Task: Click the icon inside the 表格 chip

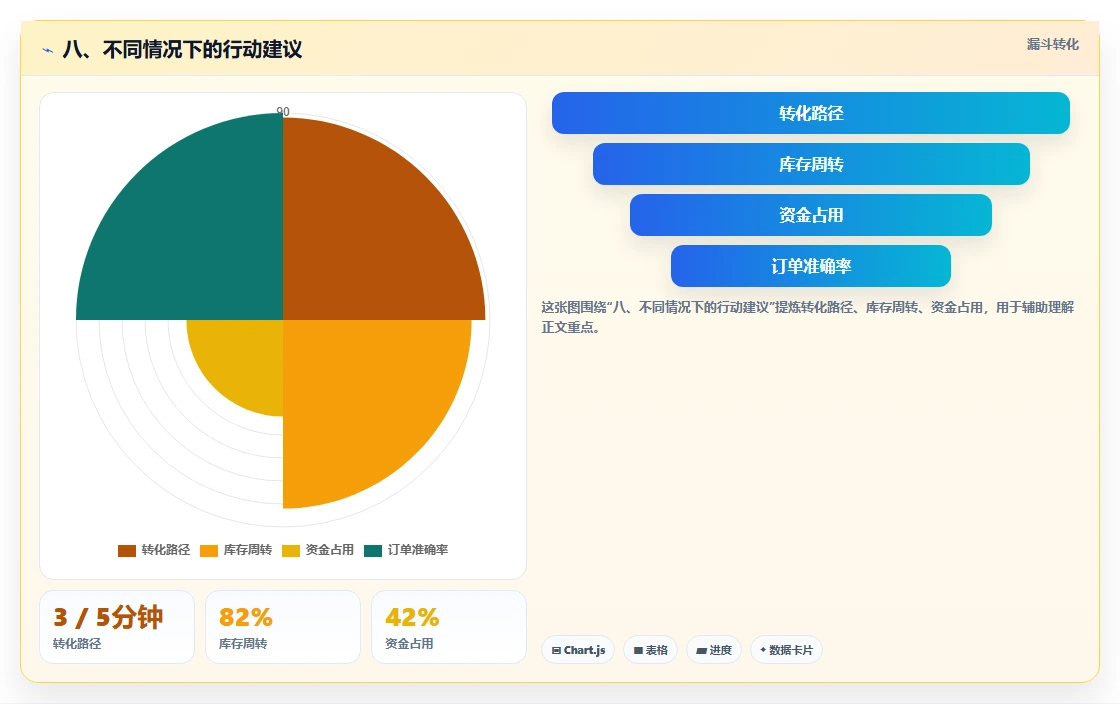Action: (639, 650)
